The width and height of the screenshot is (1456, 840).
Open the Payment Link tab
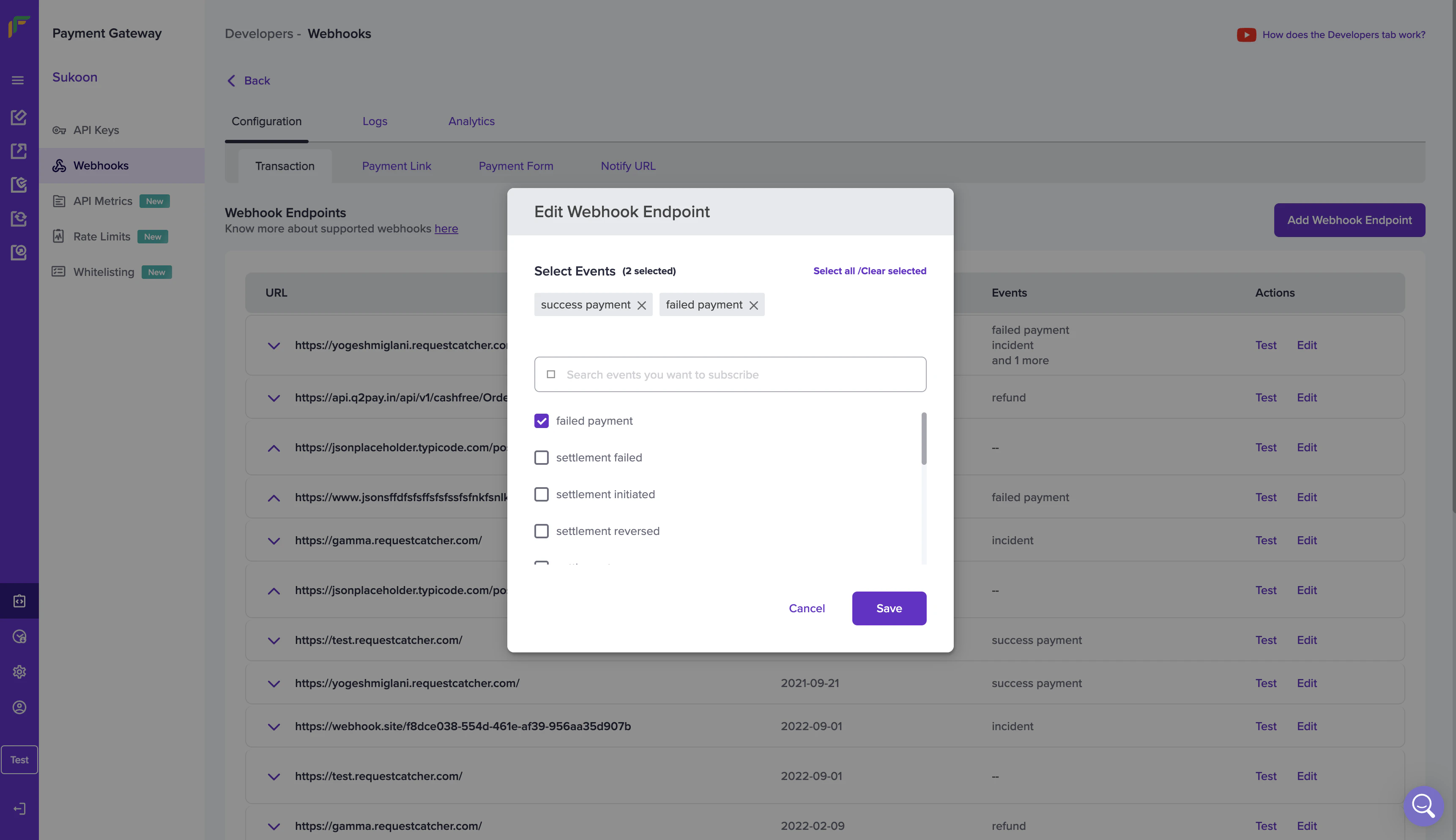click(397, 166)
